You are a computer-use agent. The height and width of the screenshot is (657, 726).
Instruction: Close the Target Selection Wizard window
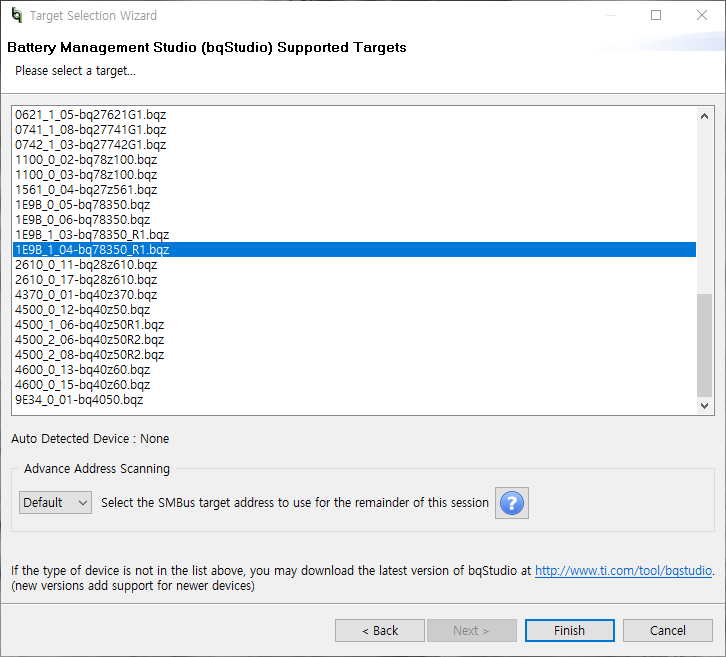(x=702, y=15)
